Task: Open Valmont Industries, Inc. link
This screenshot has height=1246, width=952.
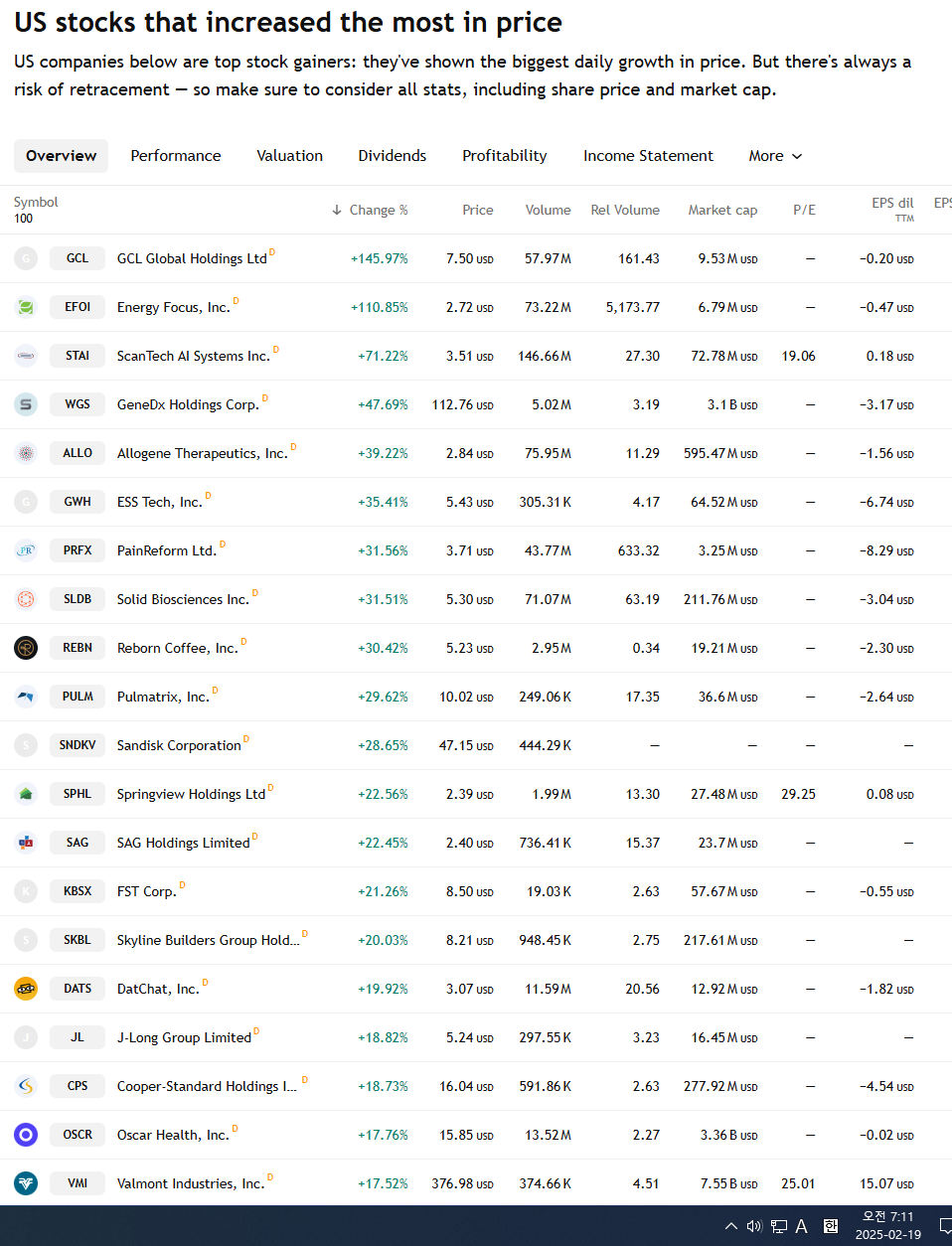Action: [x=191, y=1183]
